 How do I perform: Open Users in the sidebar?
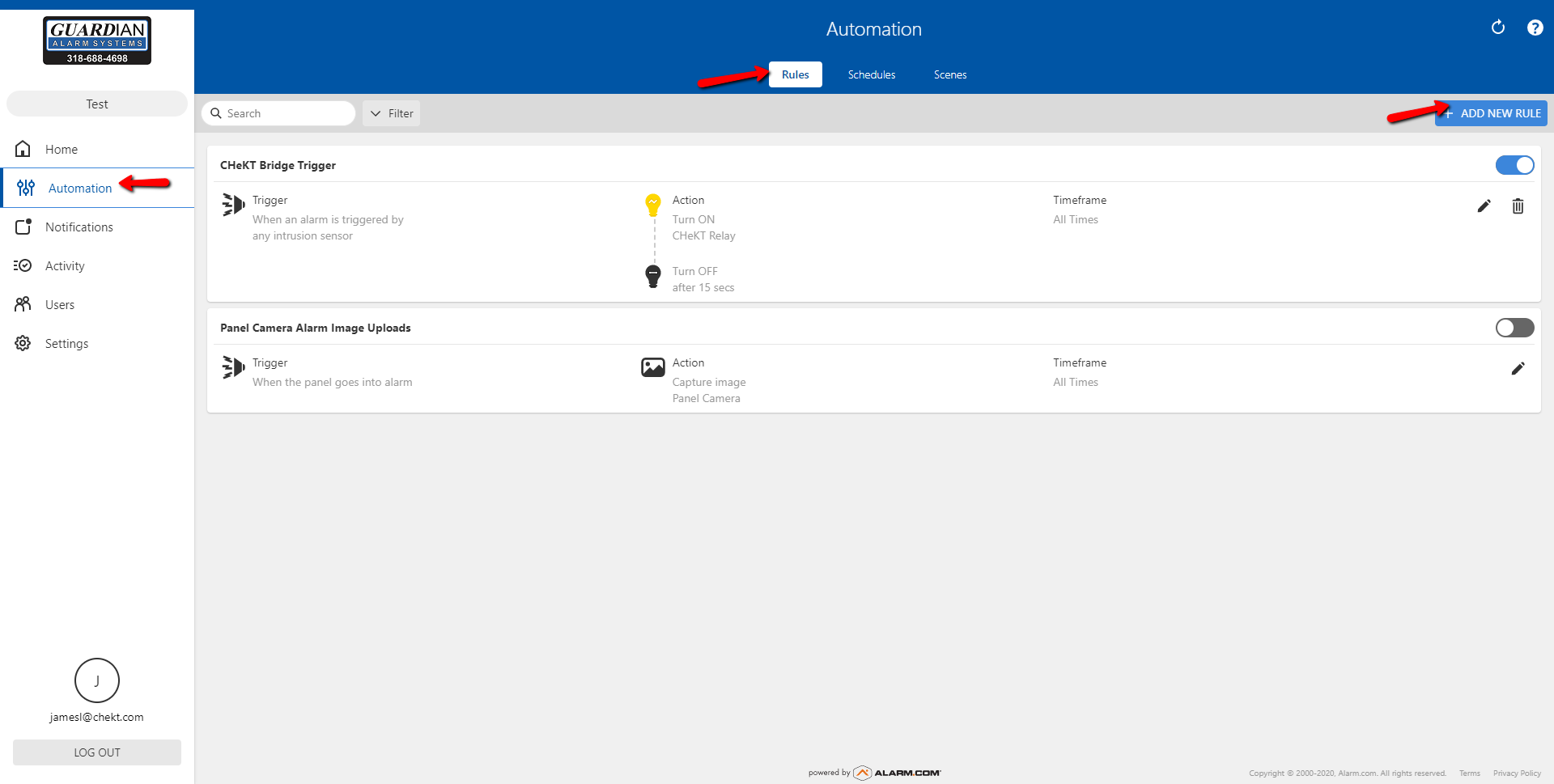click(97, 304)
